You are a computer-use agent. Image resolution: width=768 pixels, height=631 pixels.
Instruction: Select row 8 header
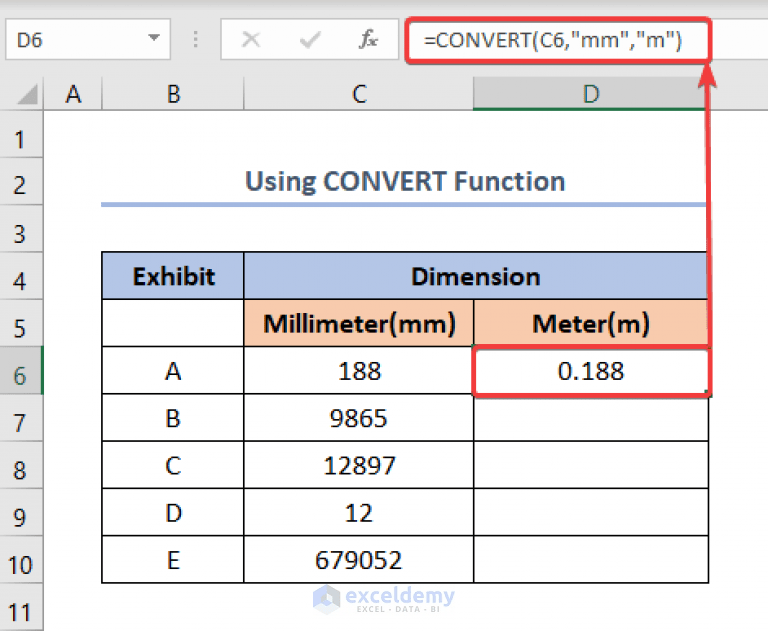(21, 465)
